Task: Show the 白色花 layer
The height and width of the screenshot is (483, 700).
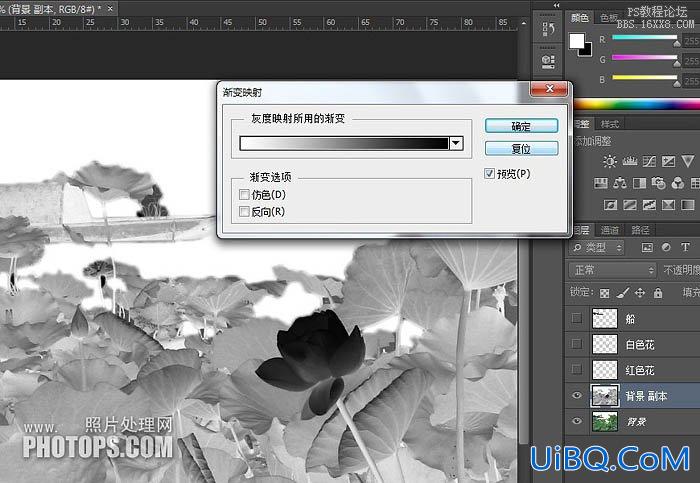Action: (576, 344)
